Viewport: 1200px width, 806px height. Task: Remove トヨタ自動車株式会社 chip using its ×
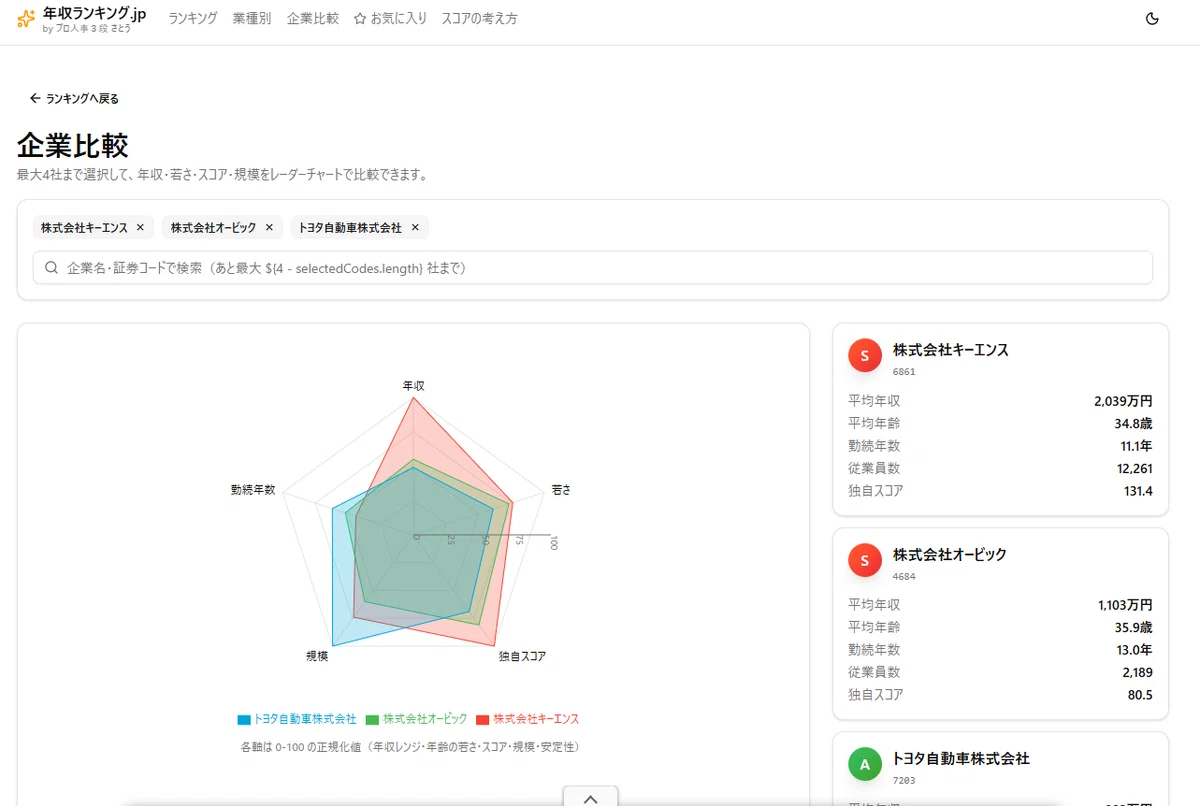point(415,228)
